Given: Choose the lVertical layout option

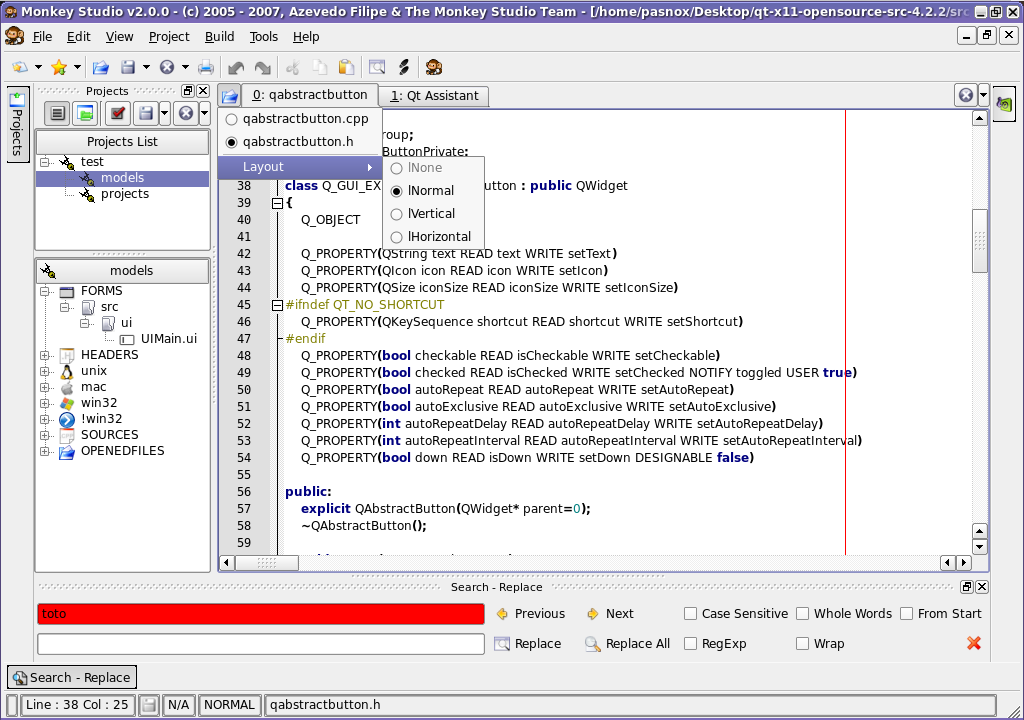Looking at the screenshot, I should [433, 214].
